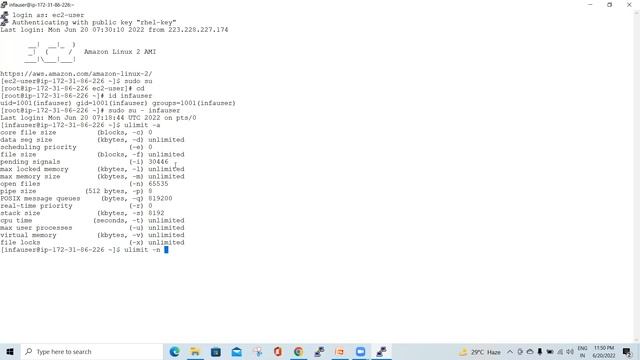Click the stack size value 8192

click(x=156, y=213)
